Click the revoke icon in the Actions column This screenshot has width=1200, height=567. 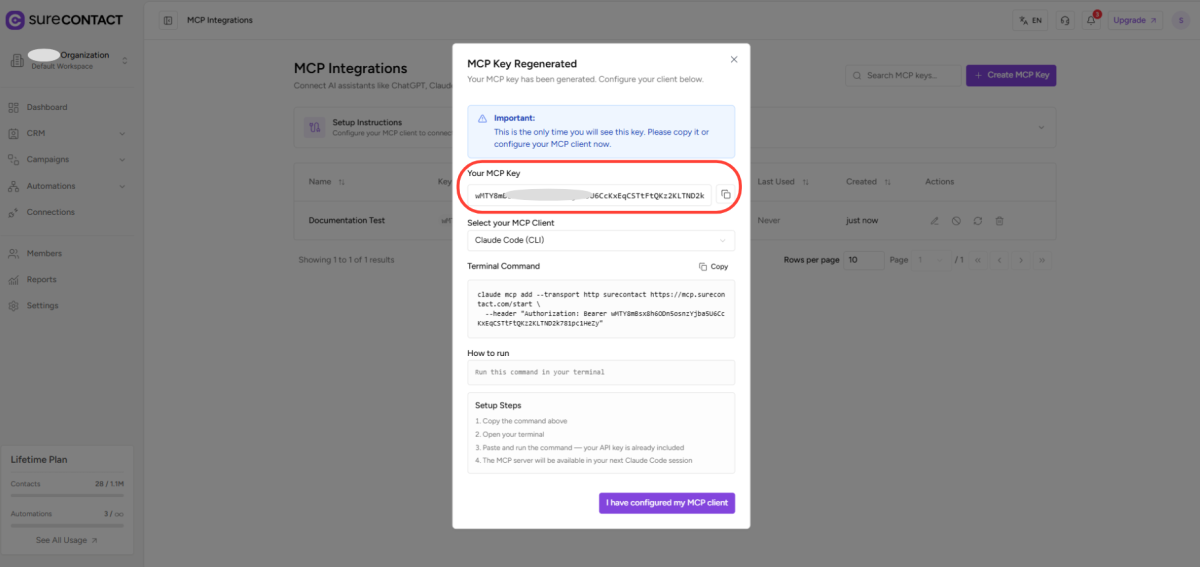(x=956, y=220)
